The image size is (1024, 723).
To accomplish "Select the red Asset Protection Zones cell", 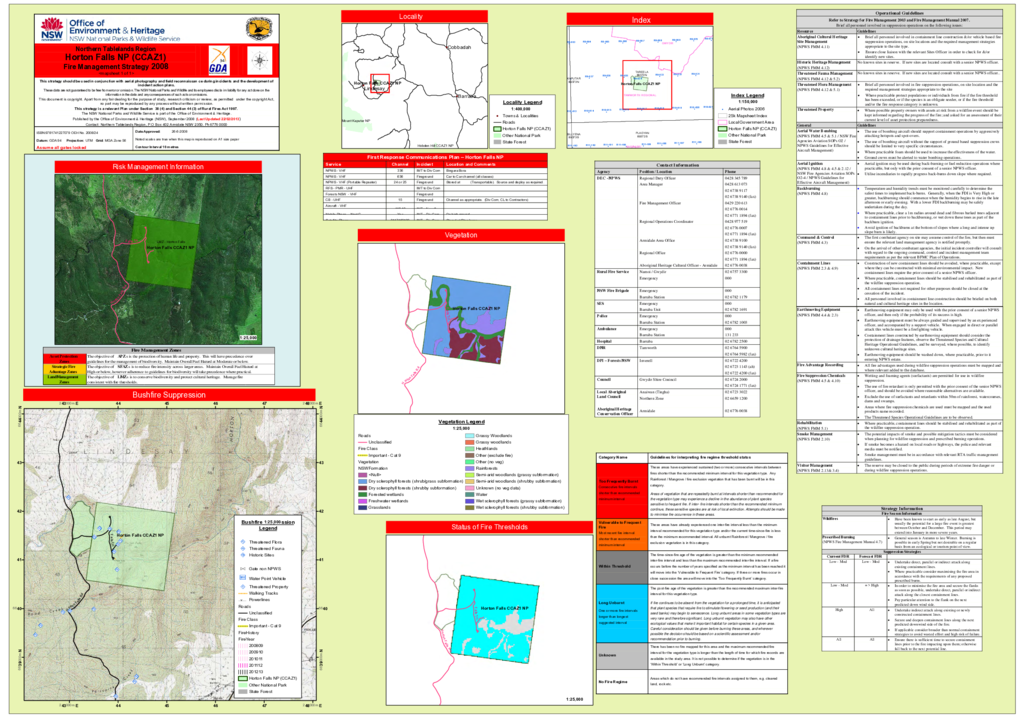I will pyautogui.click(x=64, y=358).
